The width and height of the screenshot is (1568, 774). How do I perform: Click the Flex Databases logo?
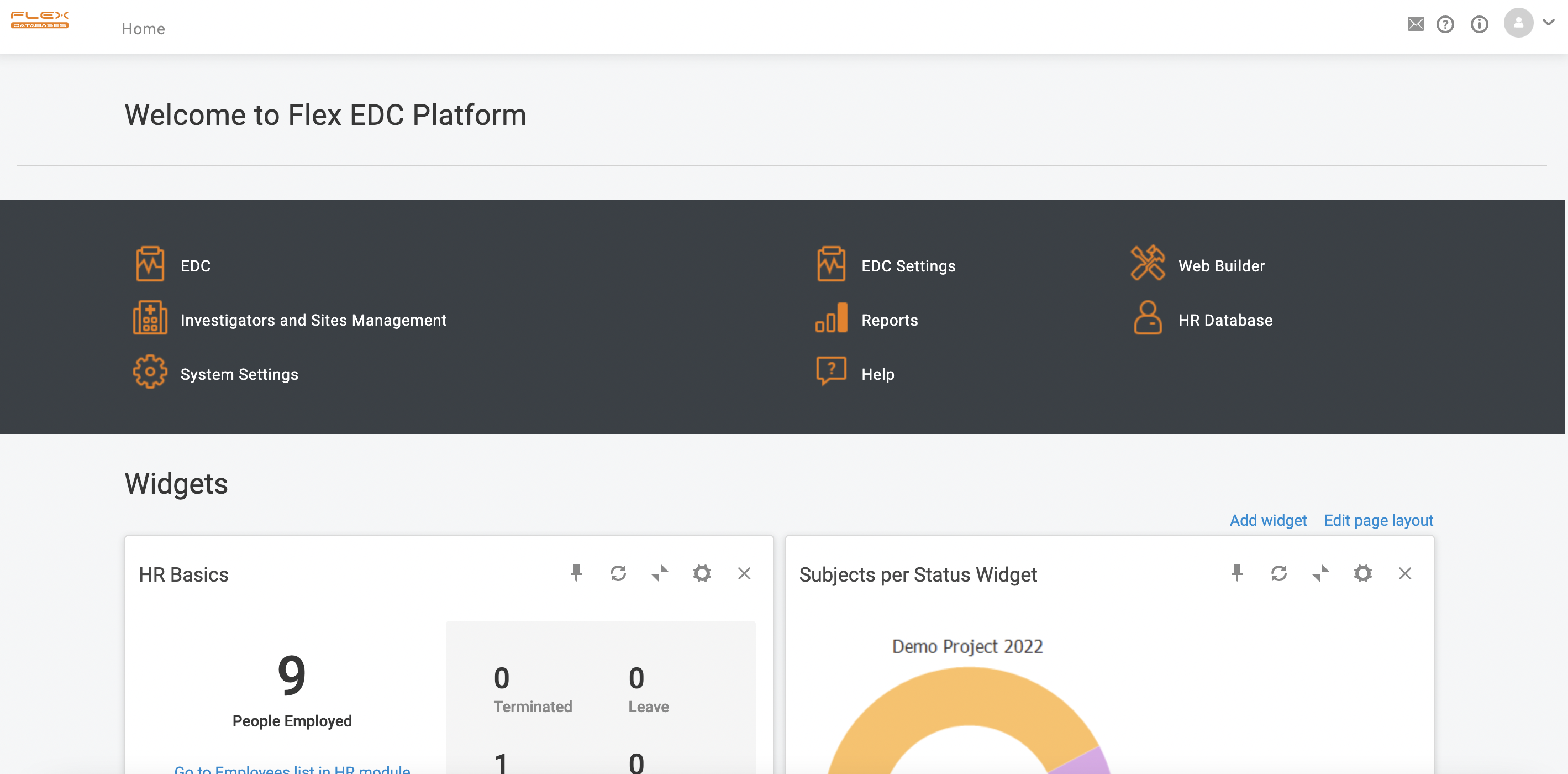point(40,20)
